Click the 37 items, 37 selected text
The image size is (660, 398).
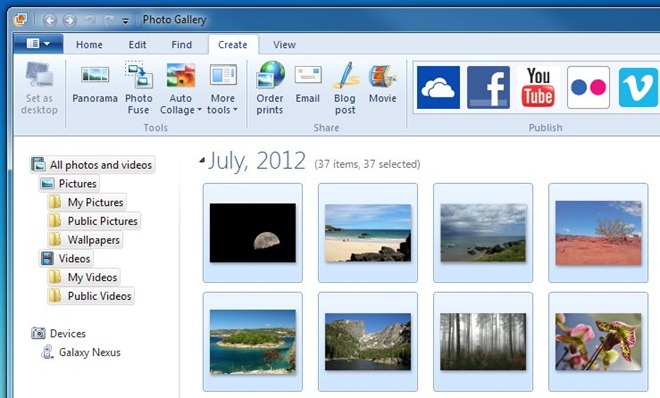click(x=367, y=164)
